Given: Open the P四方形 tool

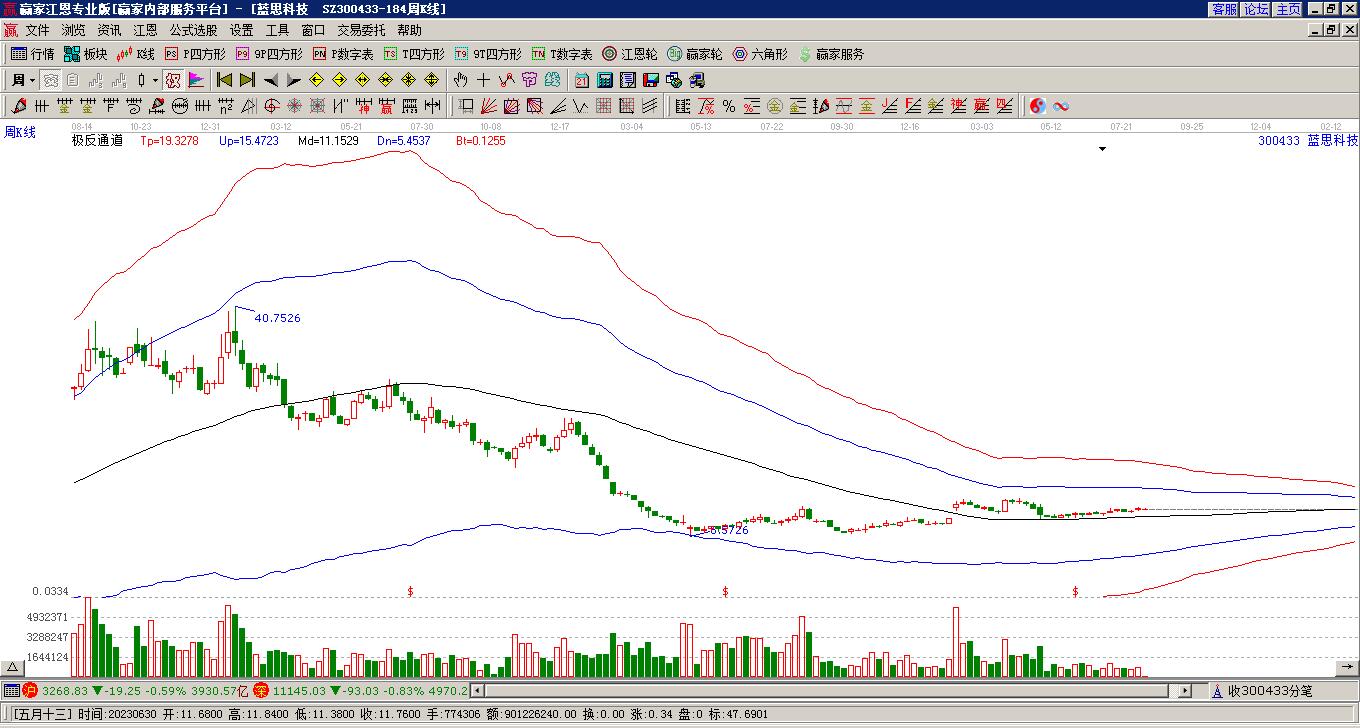Looking at the screenshot, I should 195,54.
